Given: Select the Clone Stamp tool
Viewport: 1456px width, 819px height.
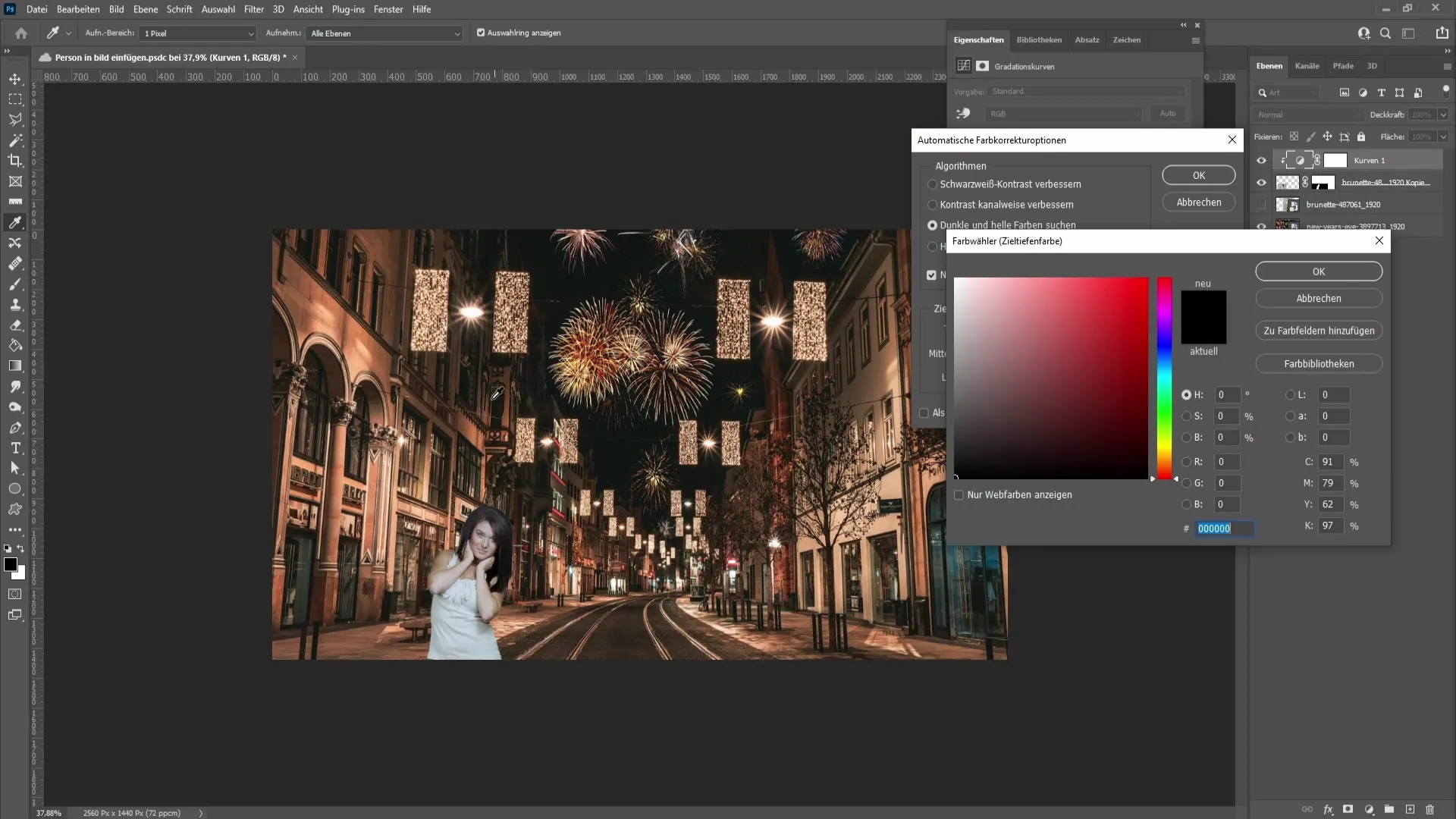Looking at the screenshot, I should point(15,304).
